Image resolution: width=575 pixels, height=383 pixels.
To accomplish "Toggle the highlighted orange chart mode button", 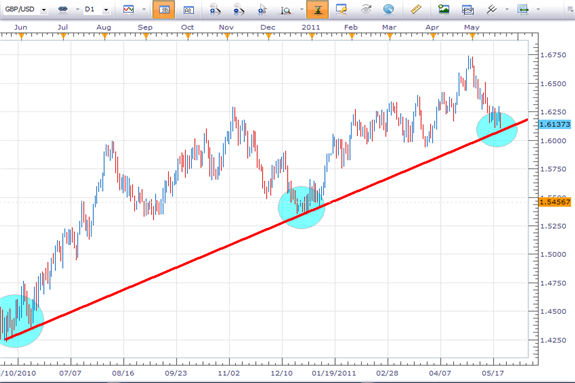I will pyautogui.click(x=164, y=10).
